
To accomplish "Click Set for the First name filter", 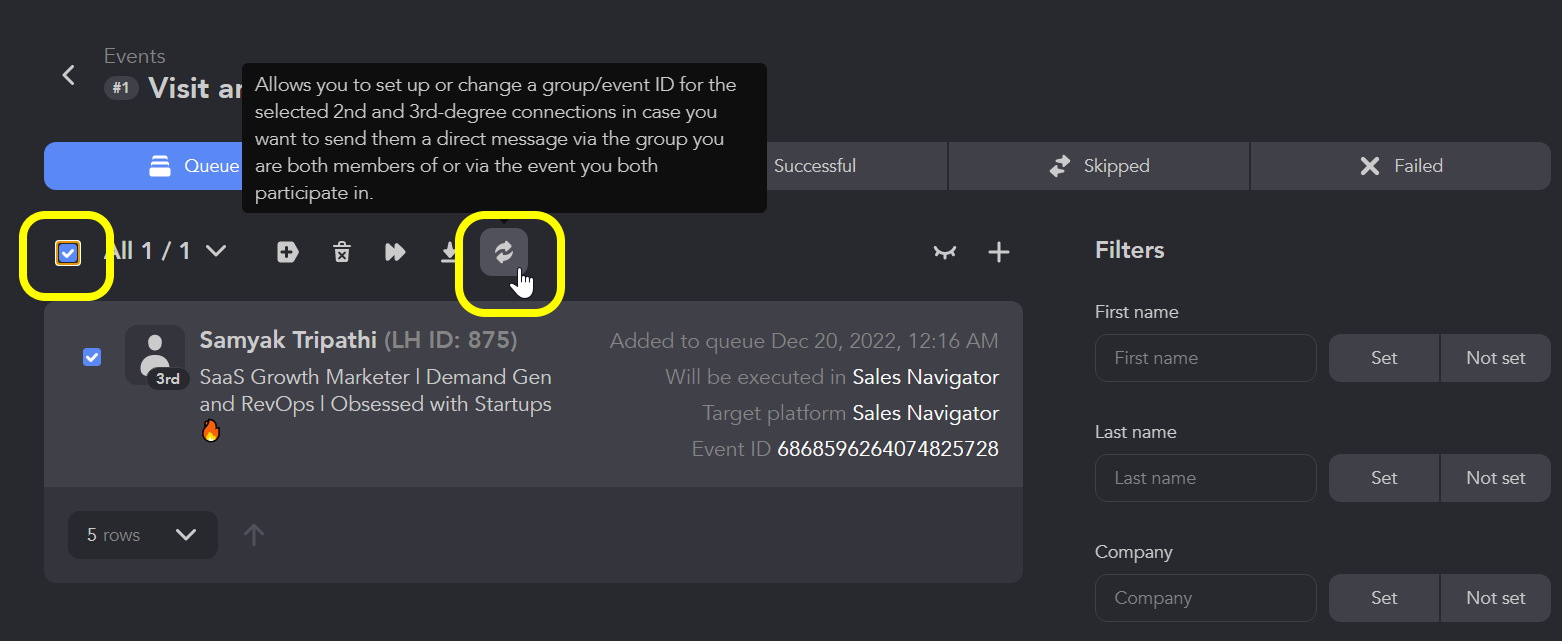I will point(1384,358).
